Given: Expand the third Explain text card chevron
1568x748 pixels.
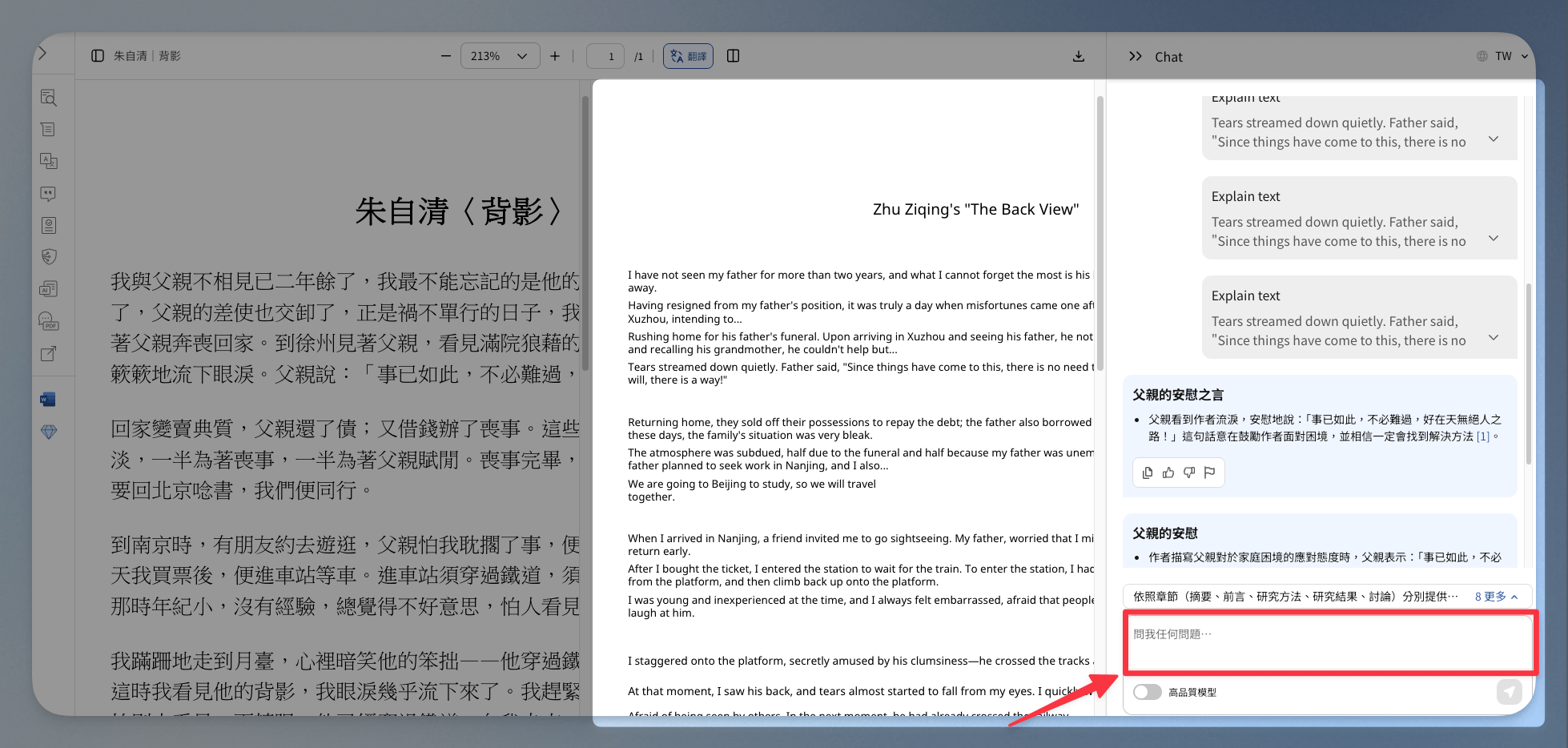Looking at the screenshot, I should pyautogui.click(x=1494, y=338).
